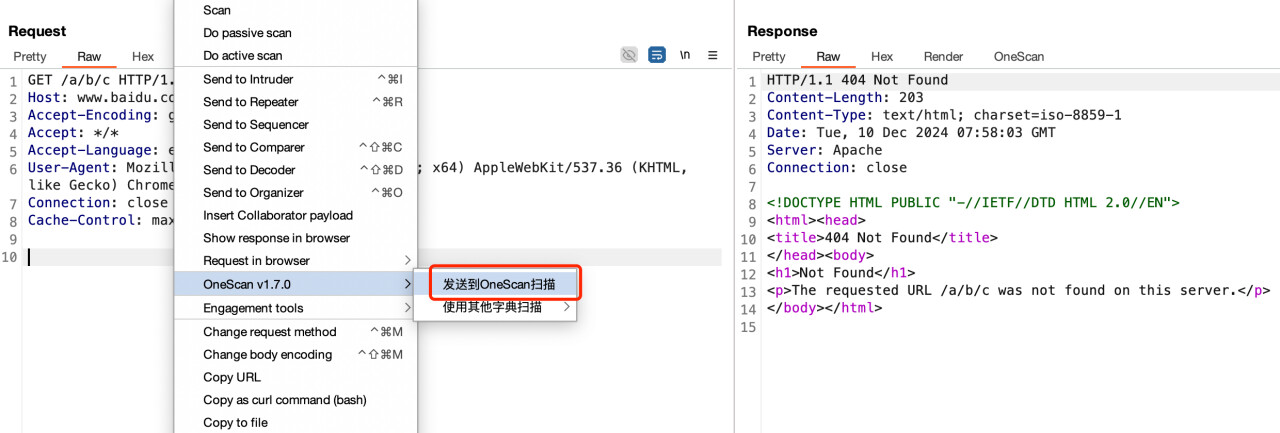Select Send to Repeater in context menu
The height and width of the screenshot is (433, 1280).
click(250, 102)
